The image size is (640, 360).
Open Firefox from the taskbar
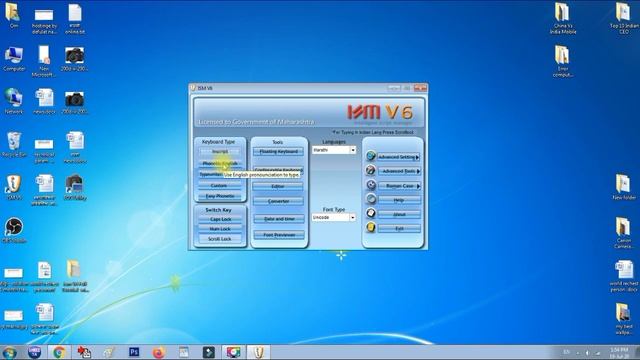click(159, 352)
